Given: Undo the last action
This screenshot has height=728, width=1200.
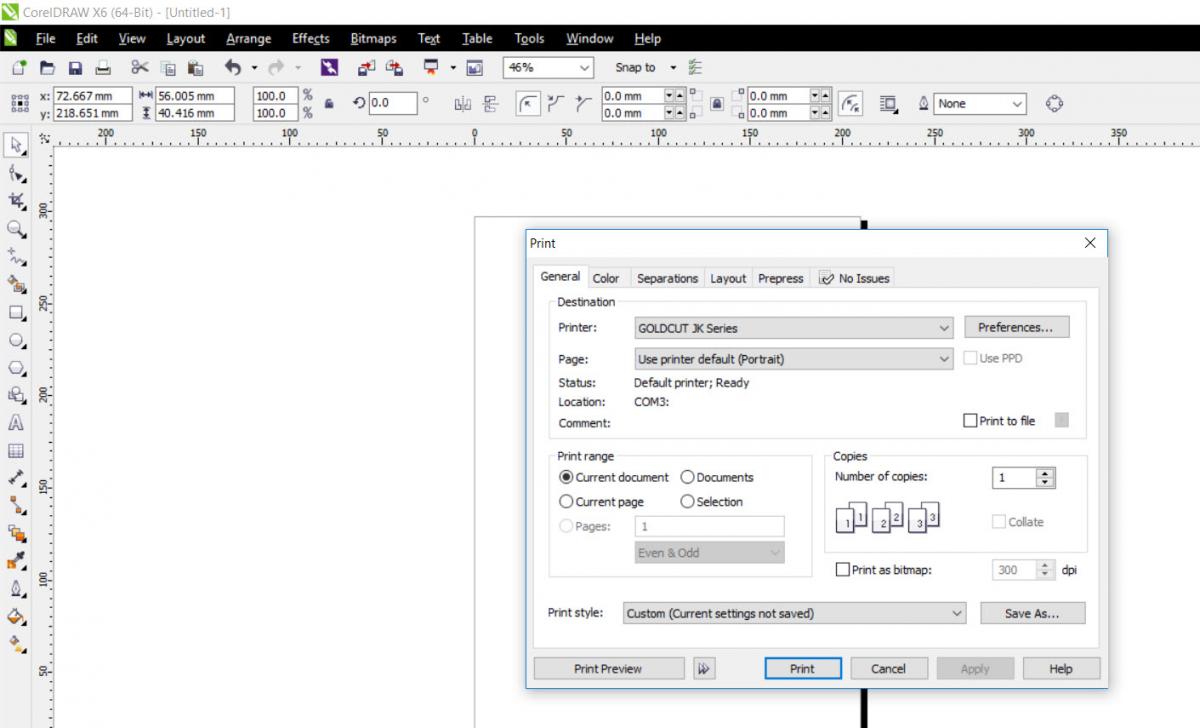Looking at the screenshot, I should (233, 68).
